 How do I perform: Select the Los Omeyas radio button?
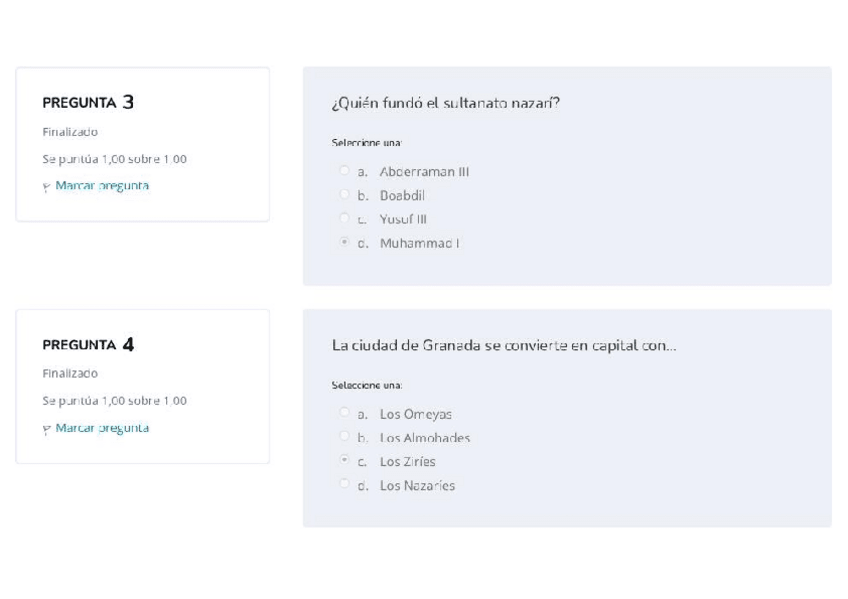point(345,413)
